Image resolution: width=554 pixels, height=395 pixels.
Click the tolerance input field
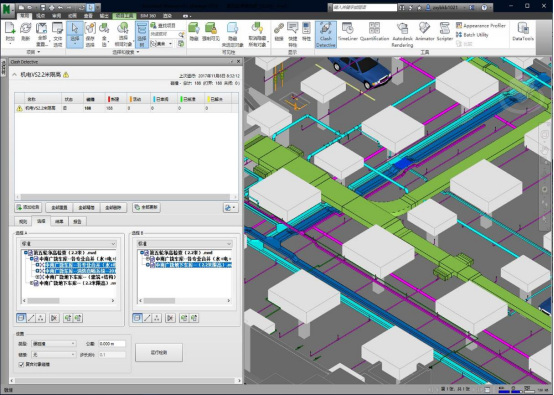(112, 343)
